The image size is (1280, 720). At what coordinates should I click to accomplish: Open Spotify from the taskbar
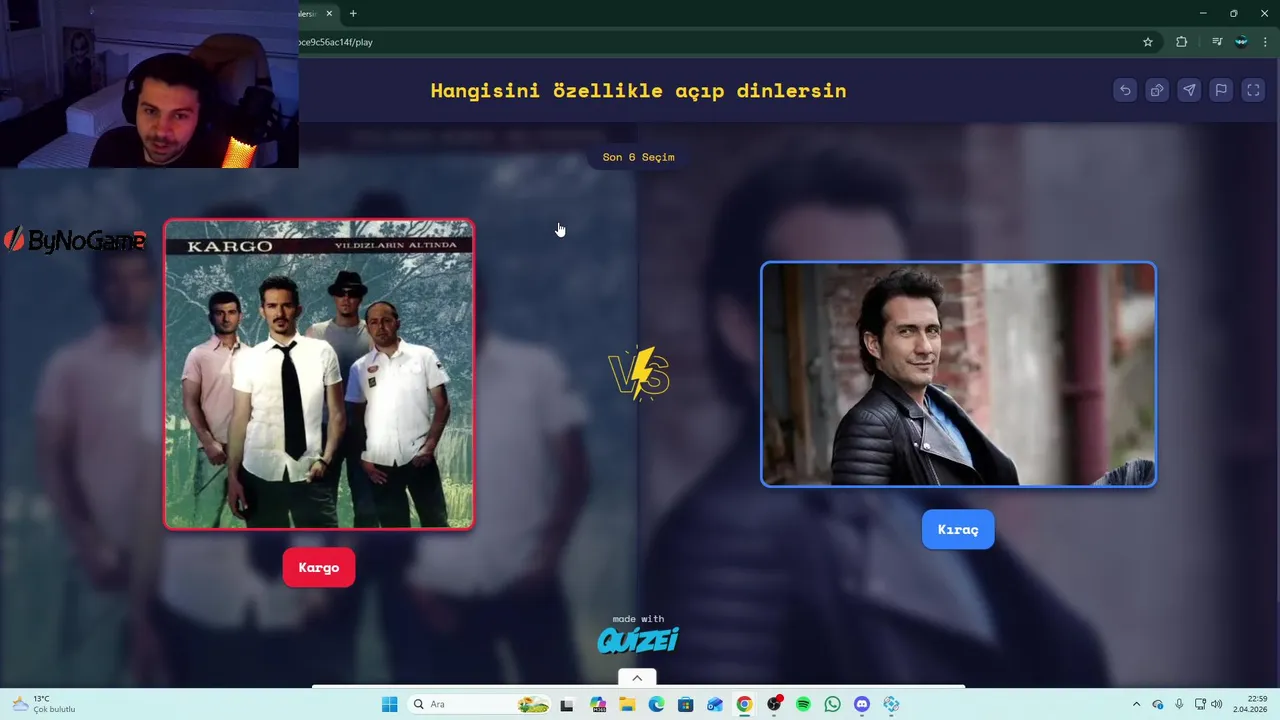pos(803,704)
